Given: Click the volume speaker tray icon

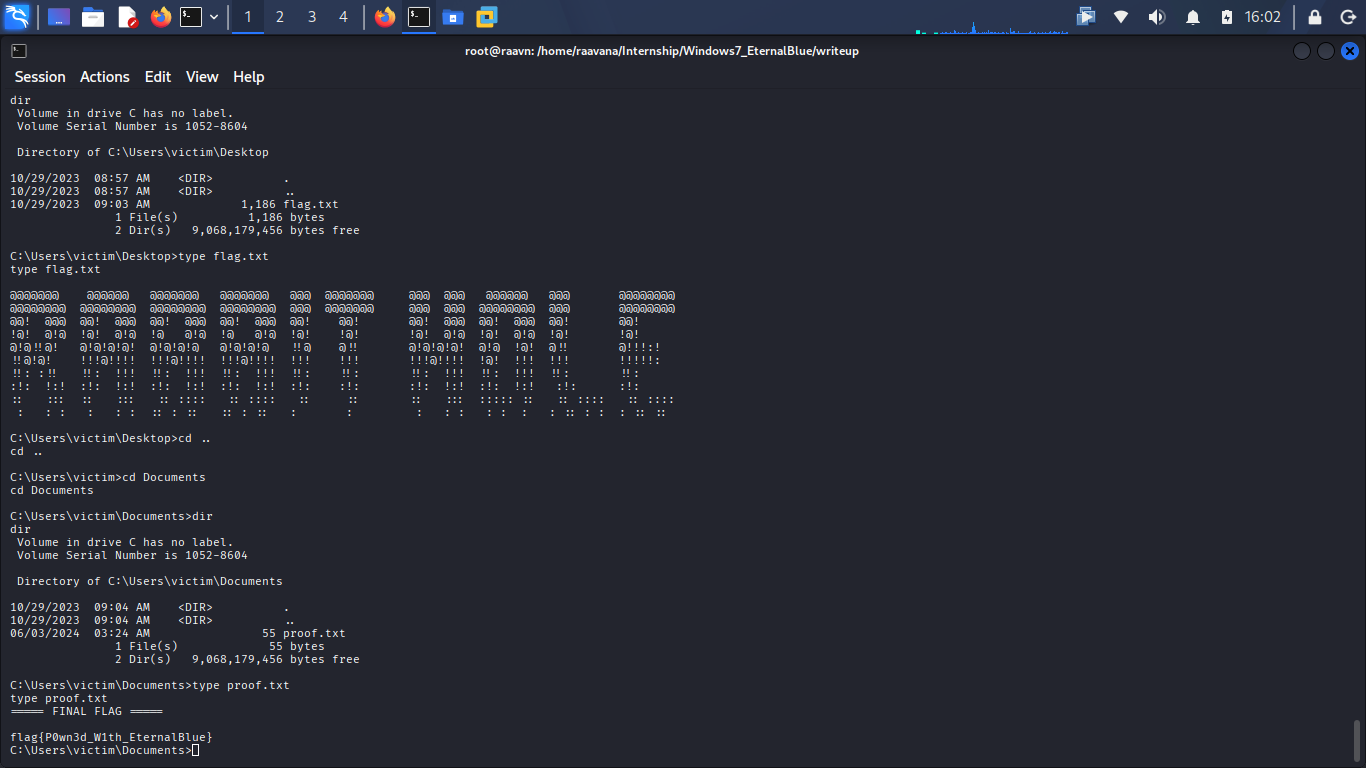Looking at the screenshot, I should coord(1157,17).
